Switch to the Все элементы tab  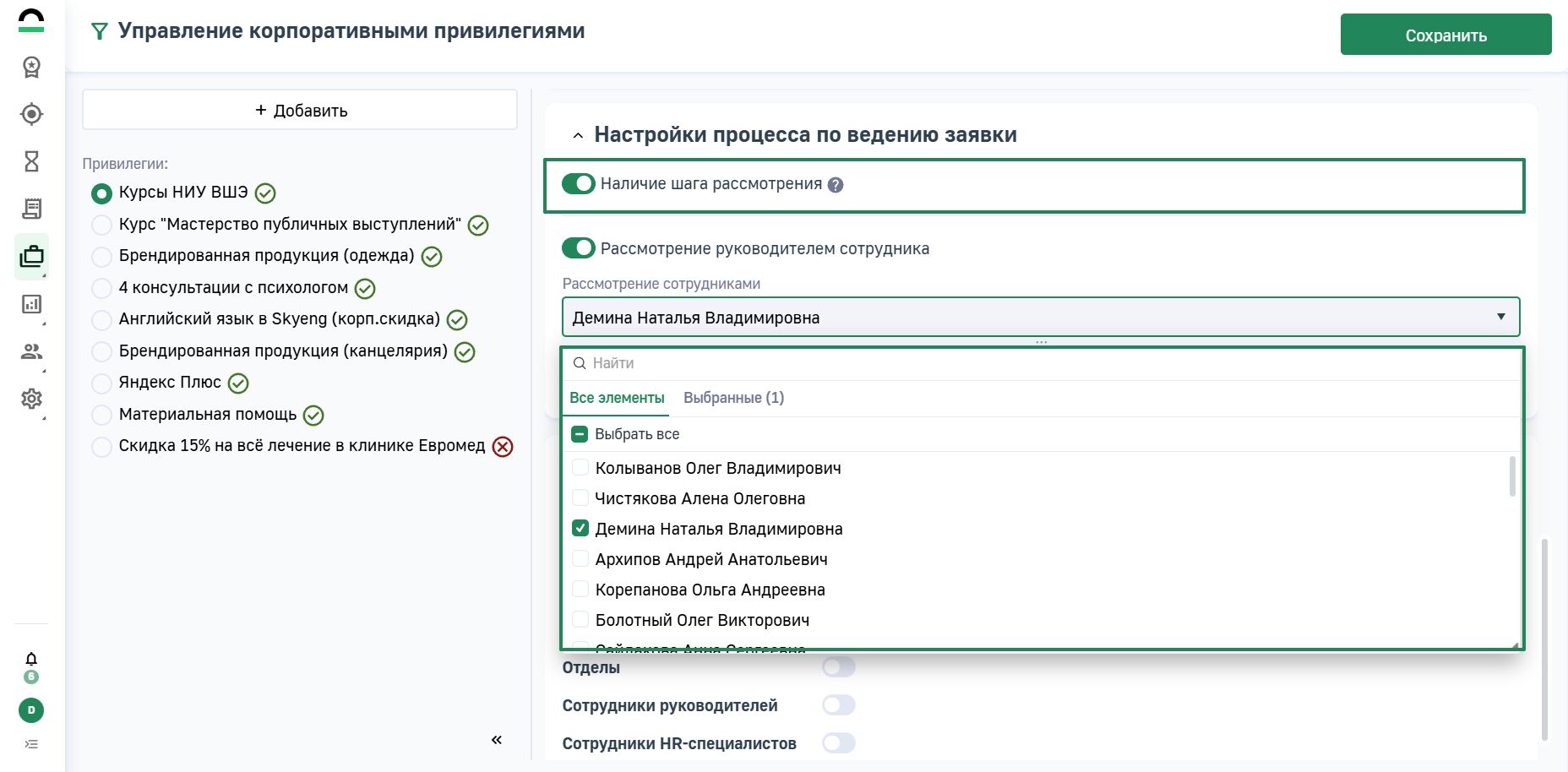pyautogui.click(x=617, y=398)
